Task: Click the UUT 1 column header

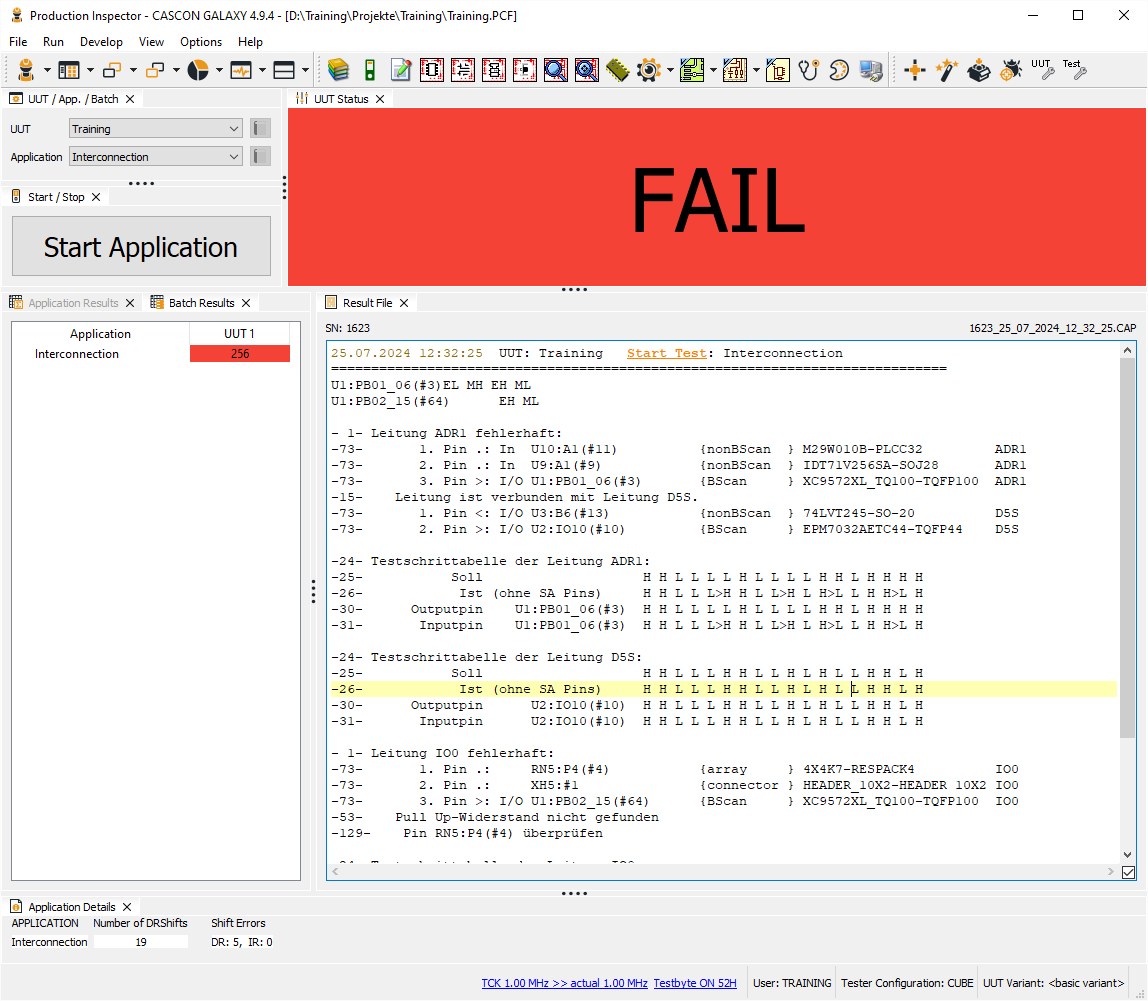Action: pos(239,333)
